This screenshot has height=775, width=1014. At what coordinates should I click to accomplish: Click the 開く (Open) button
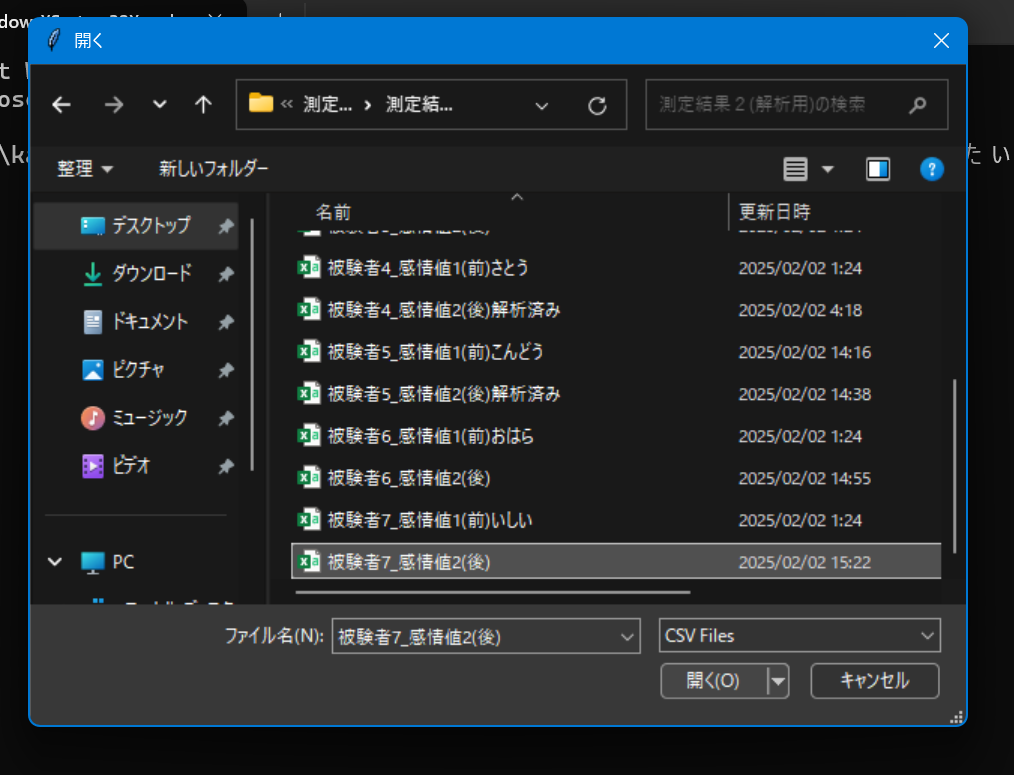(x=711, y=681)
